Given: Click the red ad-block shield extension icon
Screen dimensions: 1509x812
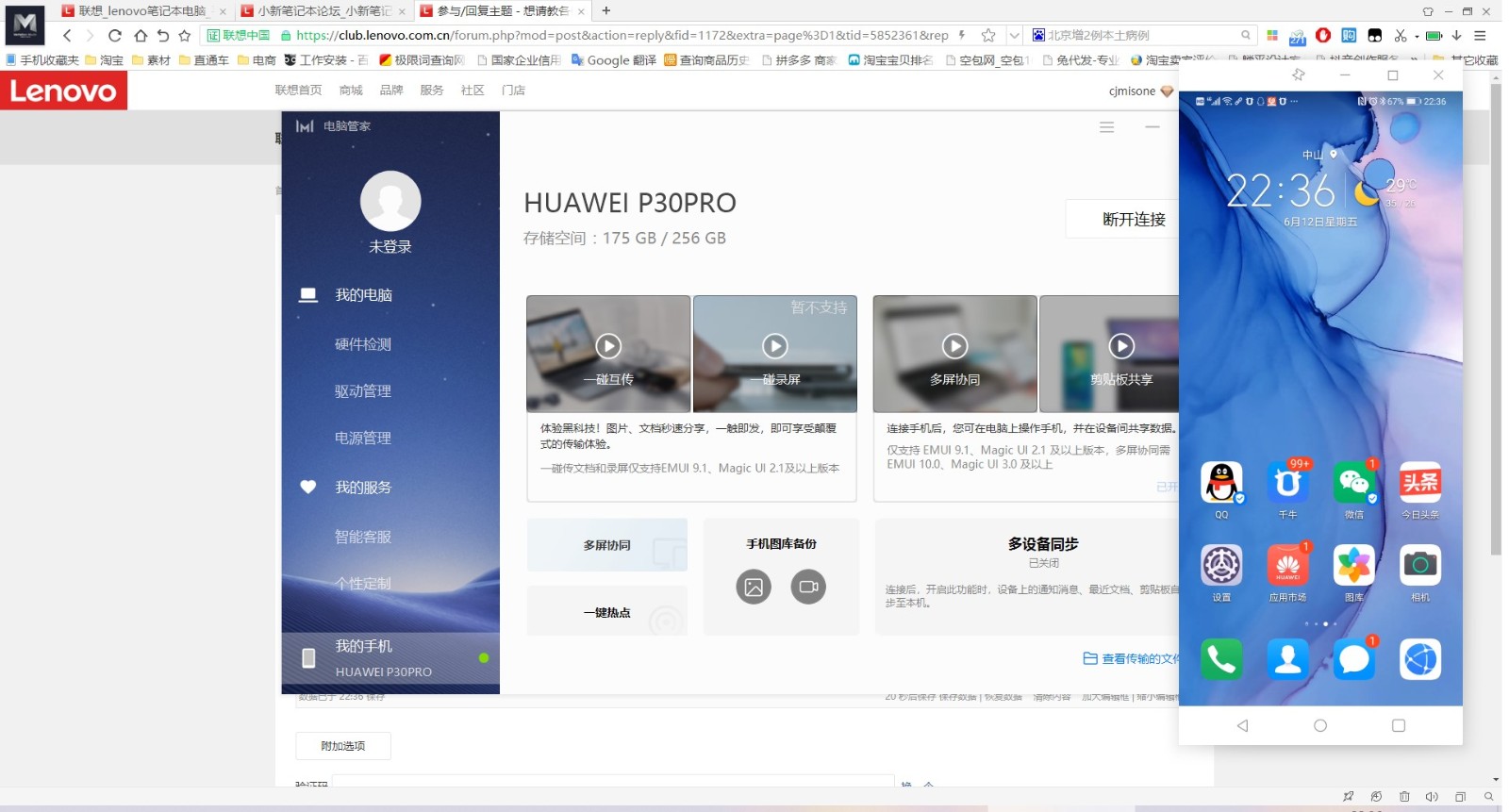Looking at the screenshot, I should coord(1323,36).
